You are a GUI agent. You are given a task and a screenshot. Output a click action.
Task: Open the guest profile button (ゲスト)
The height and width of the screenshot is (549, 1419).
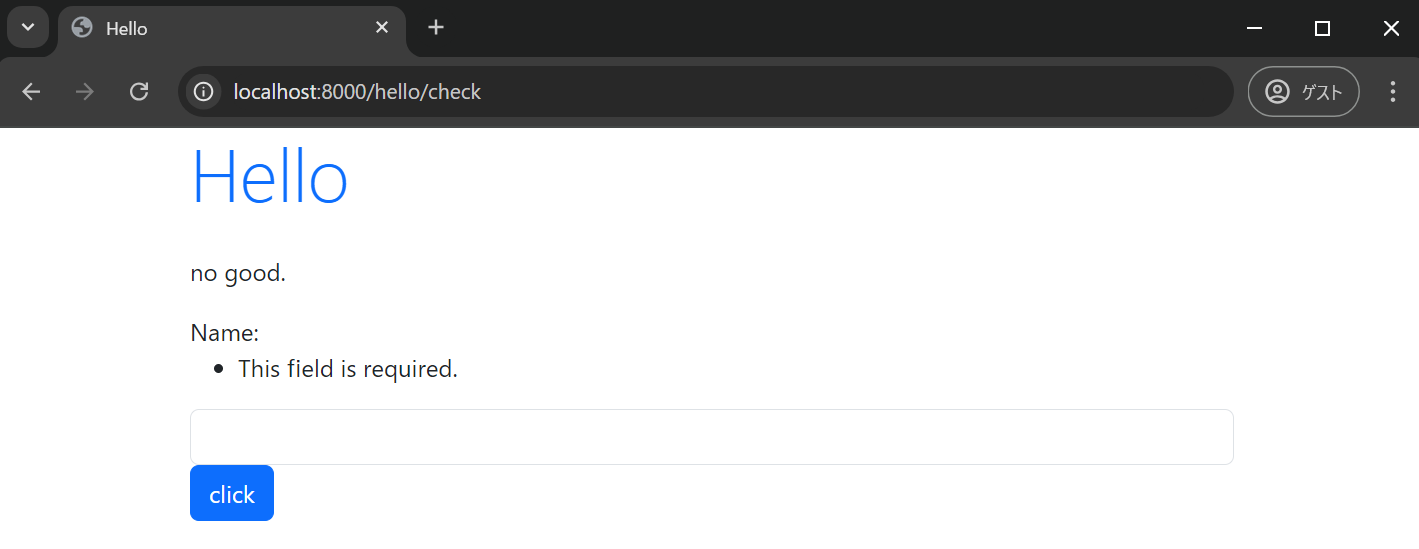click(x=1303, y=92)
